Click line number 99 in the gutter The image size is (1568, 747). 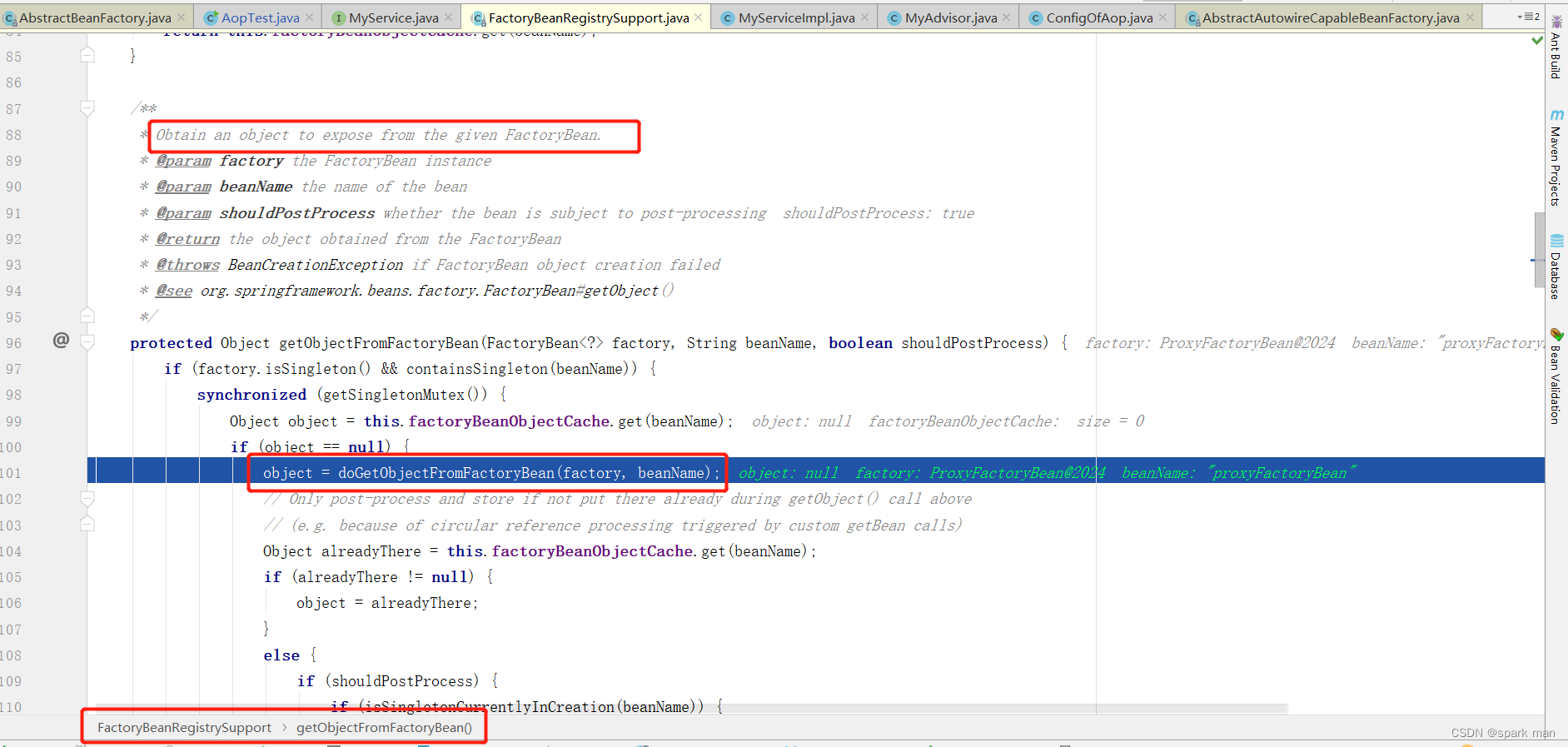coord(13,421)
